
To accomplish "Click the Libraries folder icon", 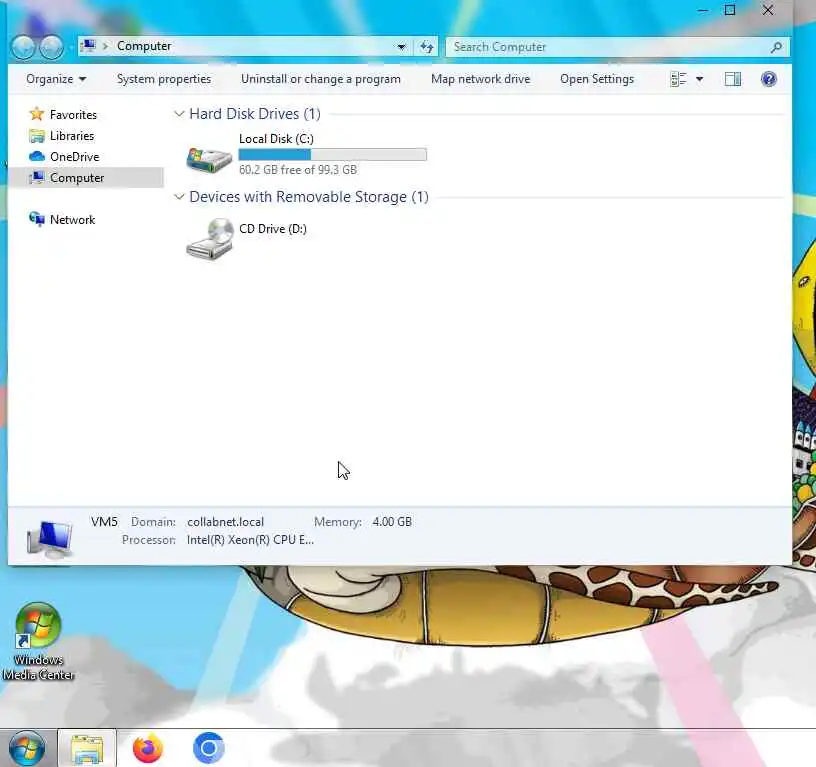I will (36, 136).
